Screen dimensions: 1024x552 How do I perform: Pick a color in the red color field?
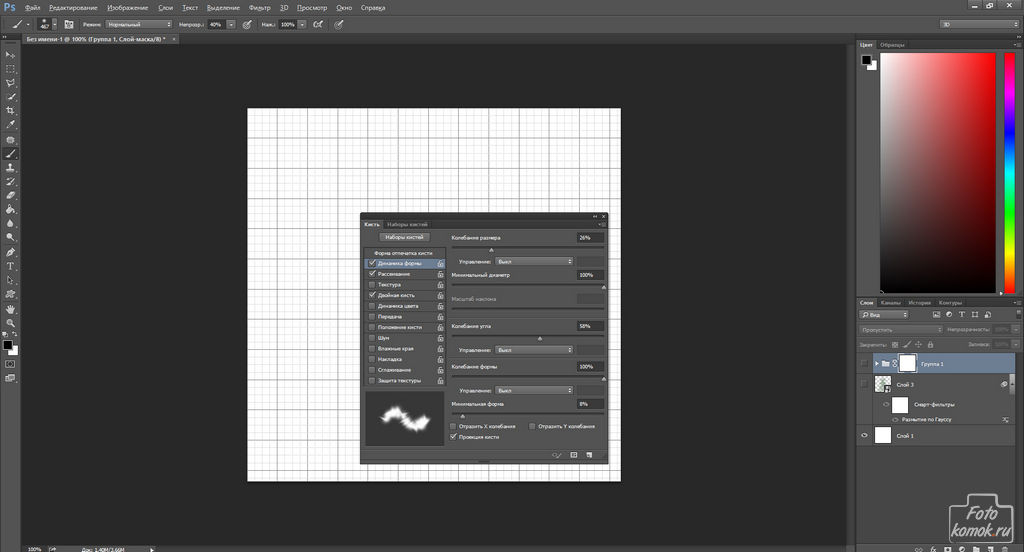click(938, 172)
